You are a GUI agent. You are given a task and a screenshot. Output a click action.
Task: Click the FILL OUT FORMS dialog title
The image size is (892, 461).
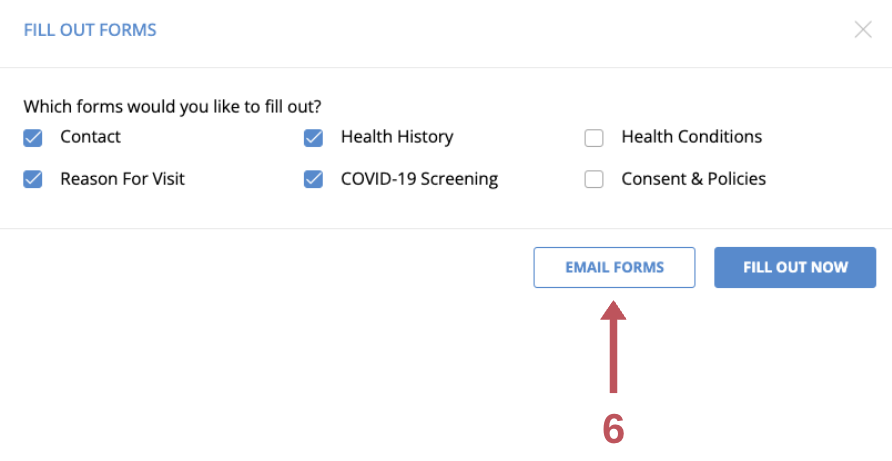(x=90, y=30)
